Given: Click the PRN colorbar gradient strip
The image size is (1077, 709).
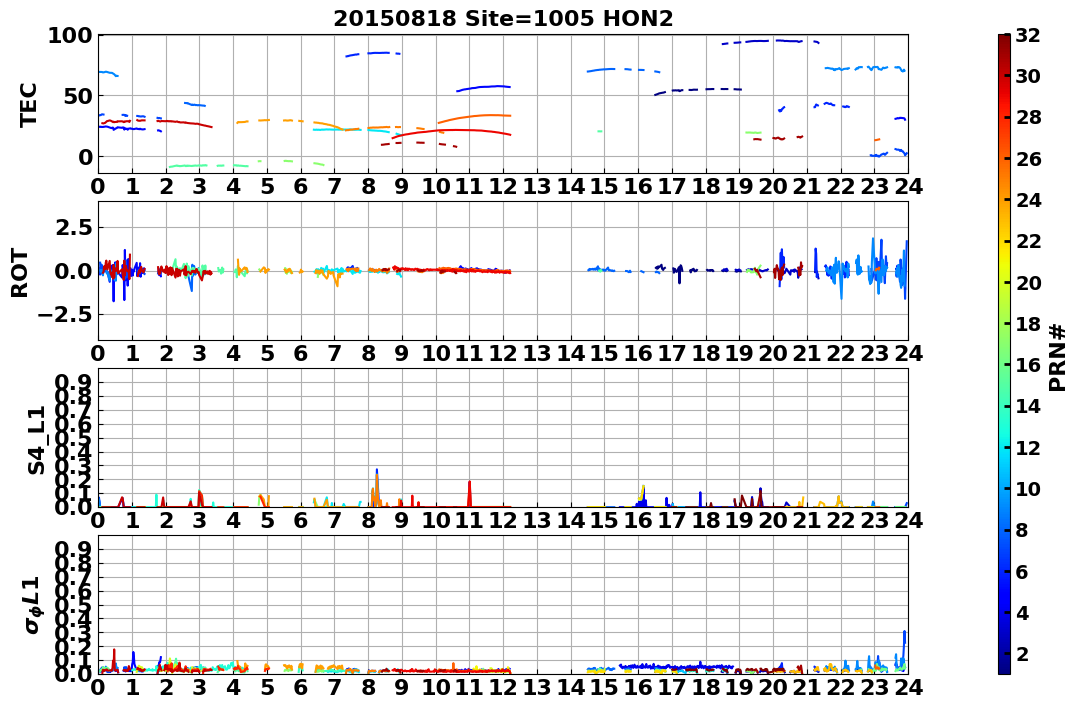Looking at the screenshot, I should 1004,354.
